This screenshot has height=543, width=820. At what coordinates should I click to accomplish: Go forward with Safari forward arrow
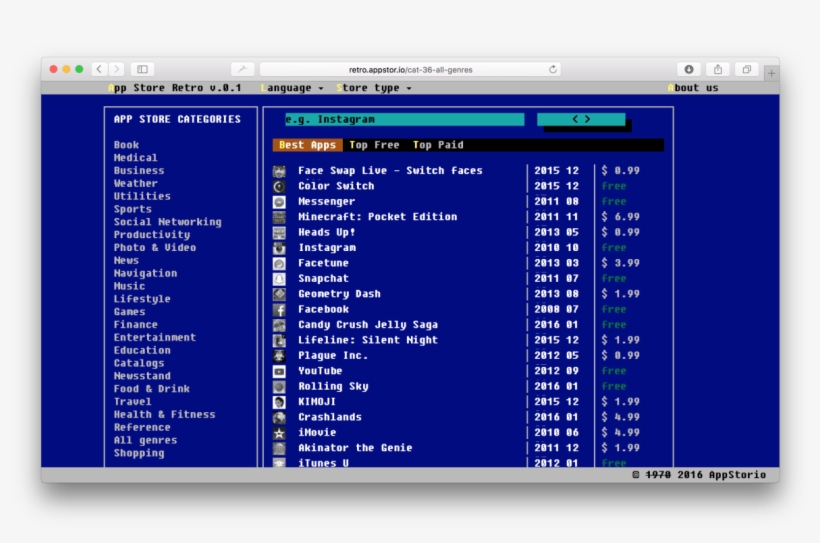click(x=117, y=69)
